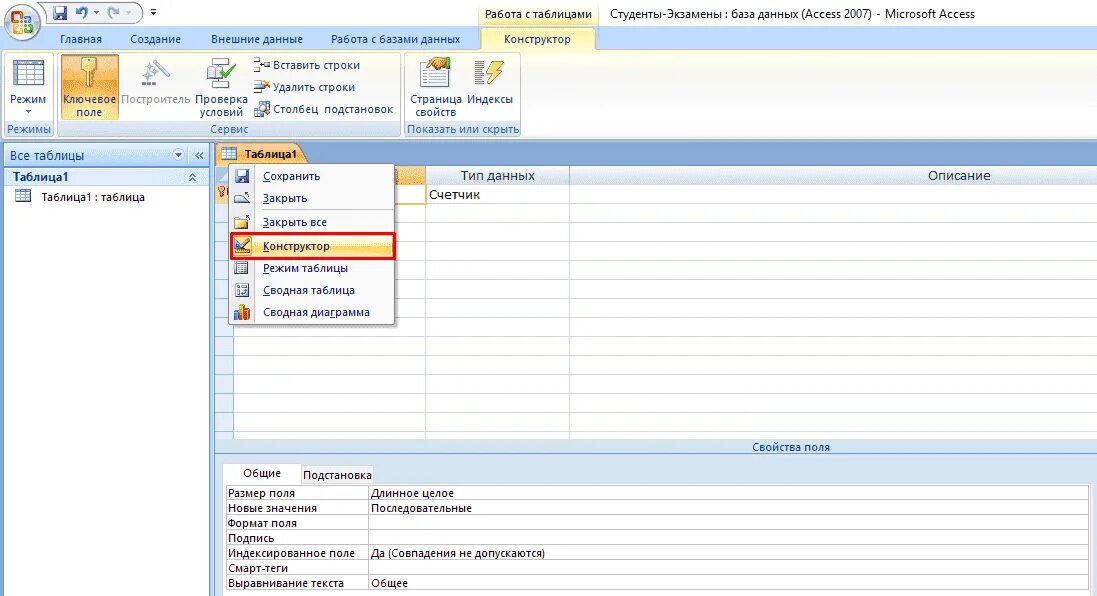The width and height of the screenshot is (1097, 596).
Task: Click the empty Смарт-теги value field
Action: pos(728,568)
